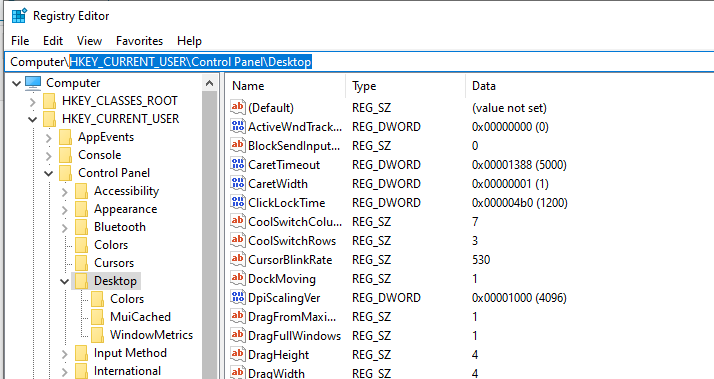Click the (Default) string value icon
Image resolution: width=714 pixels, height=379 pixels.
[x=238, y=108]
